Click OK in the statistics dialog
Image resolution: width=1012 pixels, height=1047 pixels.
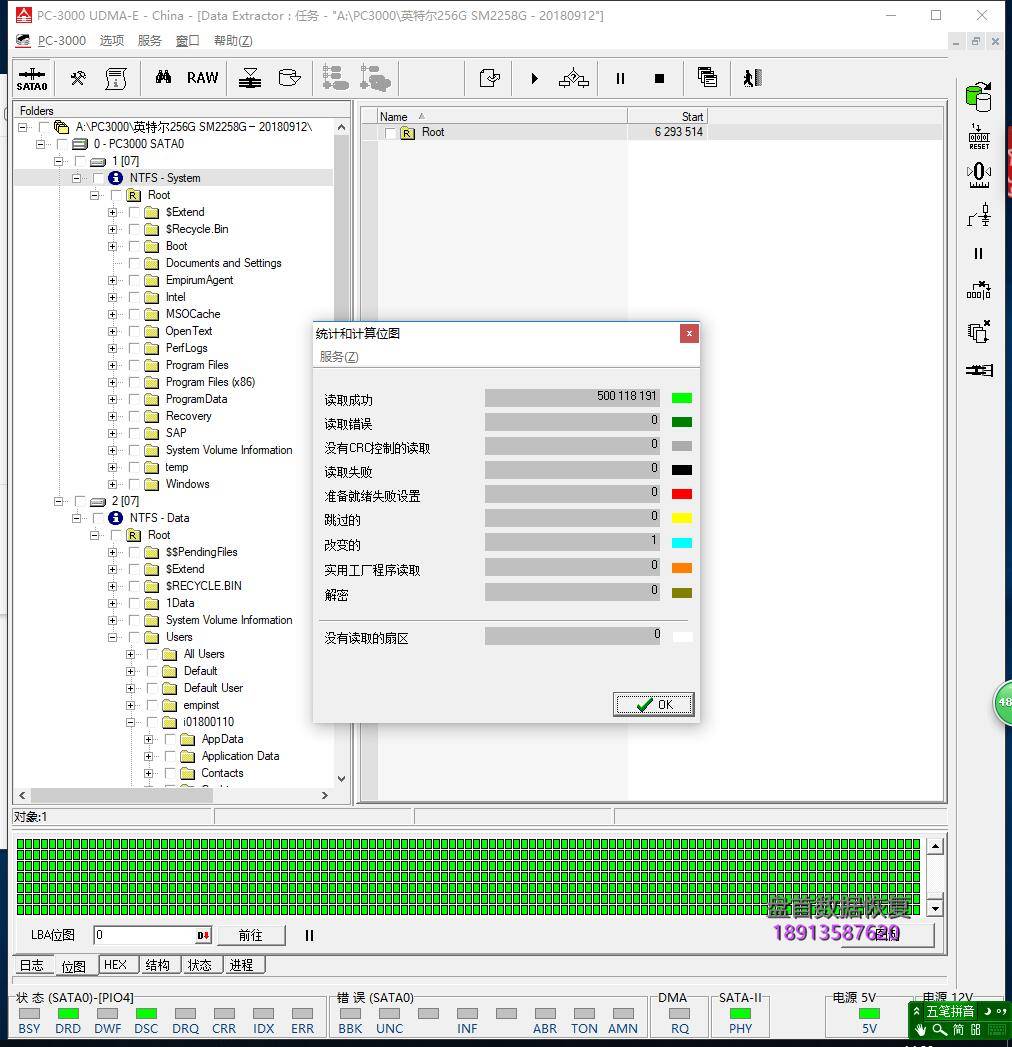653,704
